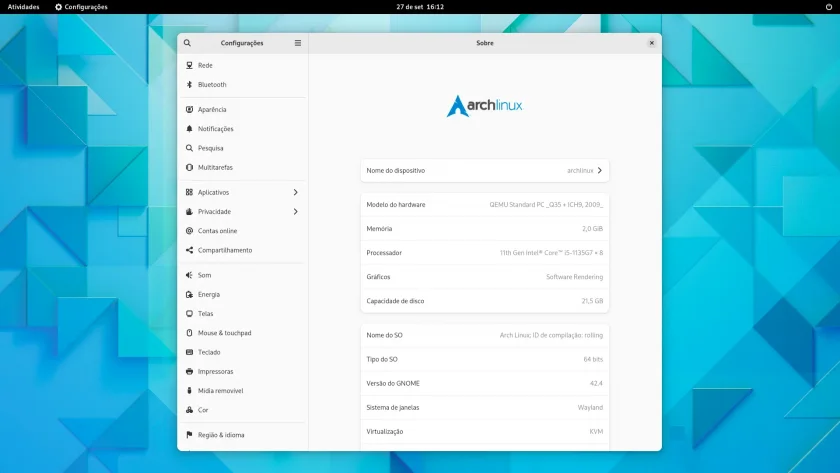Expand Aplicativos with its chevron arrow
The height and width of the screenshot is (473, 840).
click(295, 192)
